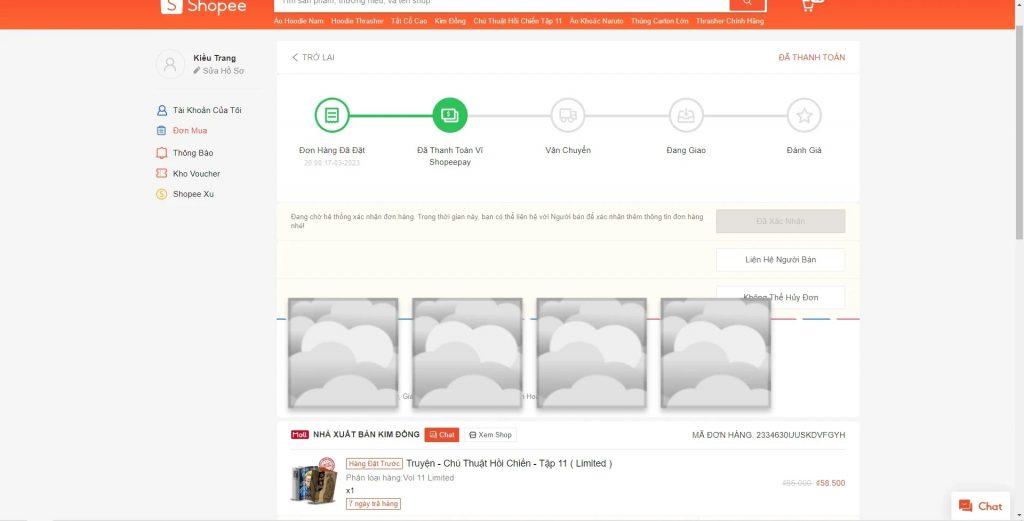Open Shopee Xu in the sidebar

[x=193, y=194]
